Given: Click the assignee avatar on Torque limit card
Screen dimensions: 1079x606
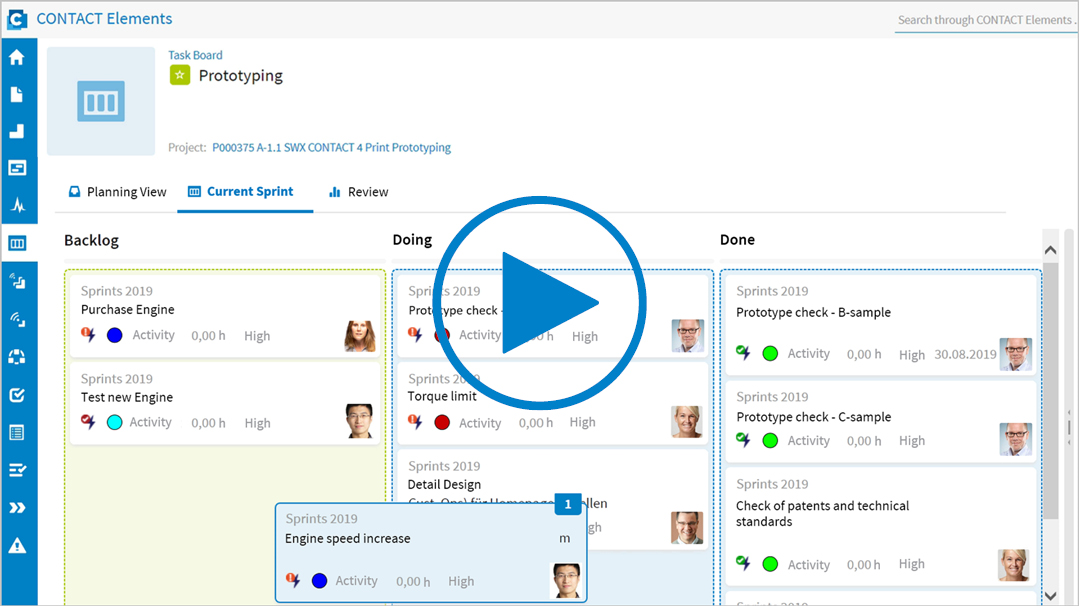Looking at the screenshot, I should pyautogui.click(x=687, y=422).
